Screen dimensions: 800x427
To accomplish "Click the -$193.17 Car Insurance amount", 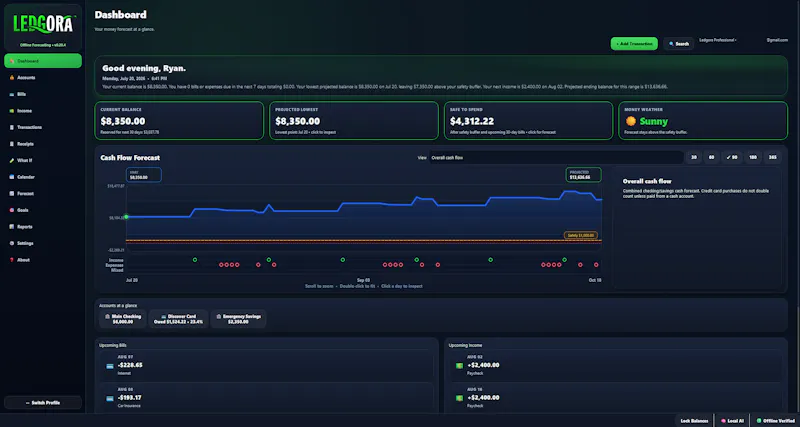I will pyautogui.click(x=130, y=397).
